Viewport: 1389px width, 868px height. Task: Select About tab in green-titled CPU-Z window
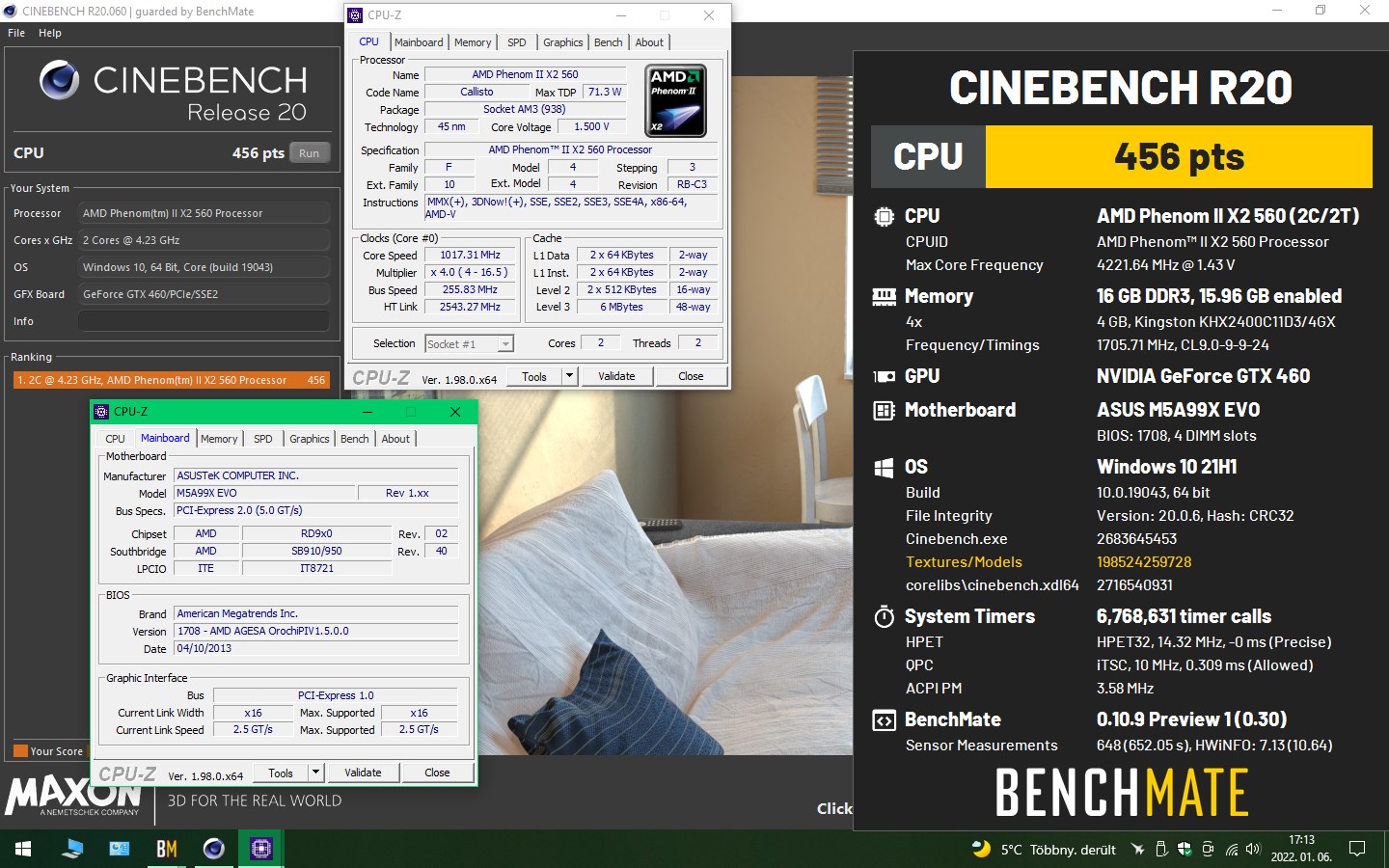(395, 439)
